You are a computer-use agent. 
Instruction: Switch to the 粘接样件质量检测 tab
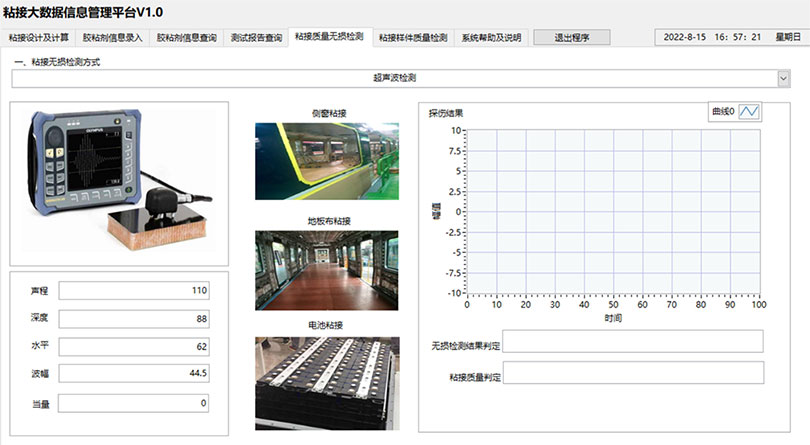click(413, 38)
